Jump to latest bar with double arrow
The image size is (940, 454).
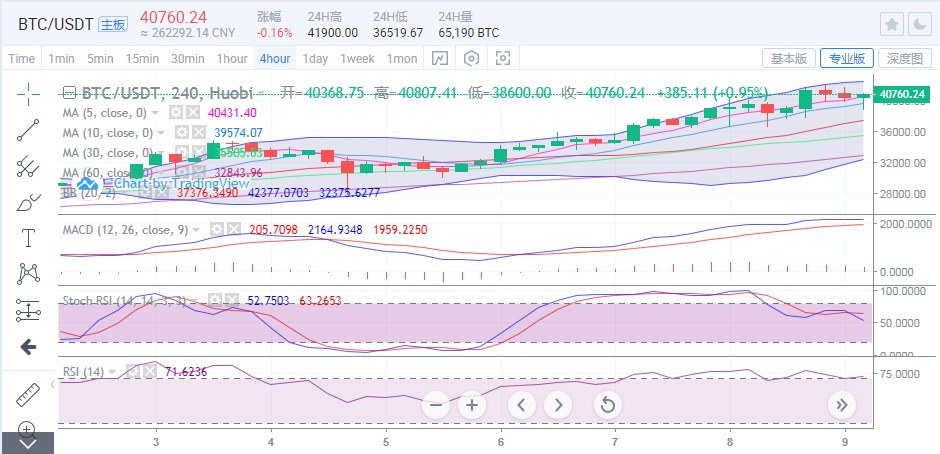pos(842,405)
